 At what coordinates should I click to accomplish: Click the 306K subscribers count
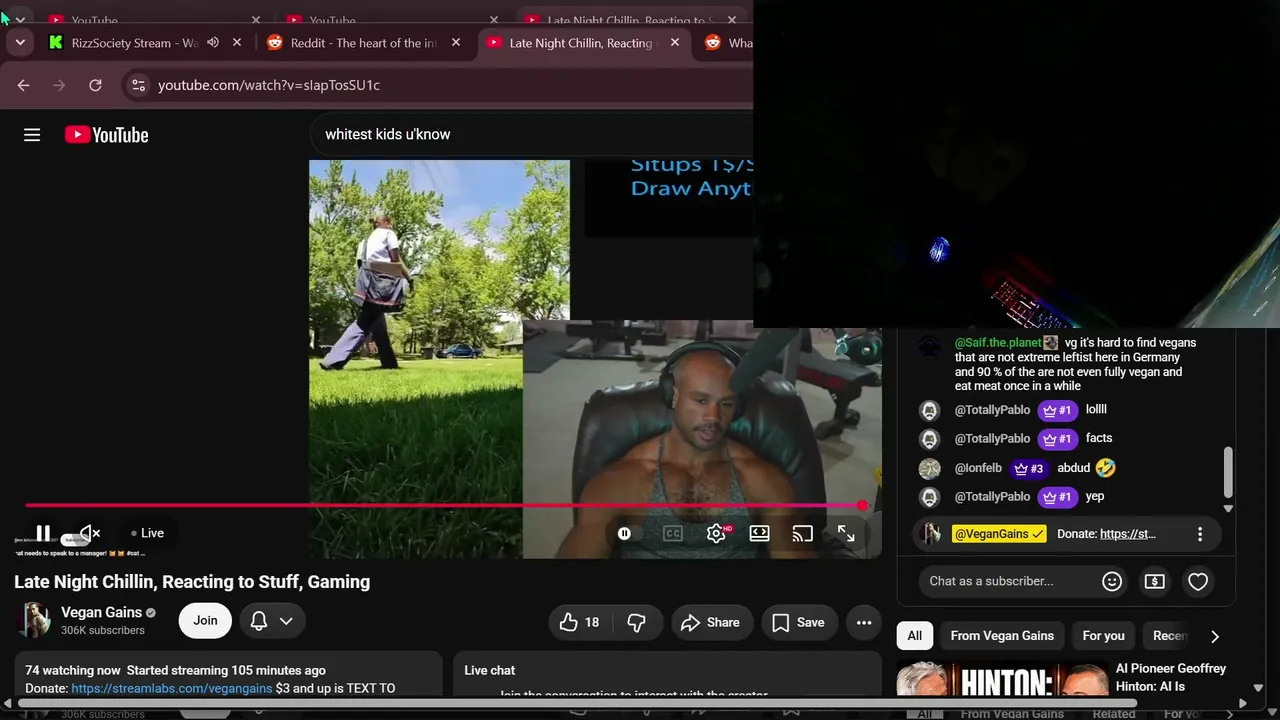pyautogui.click(x=103, y=631)
